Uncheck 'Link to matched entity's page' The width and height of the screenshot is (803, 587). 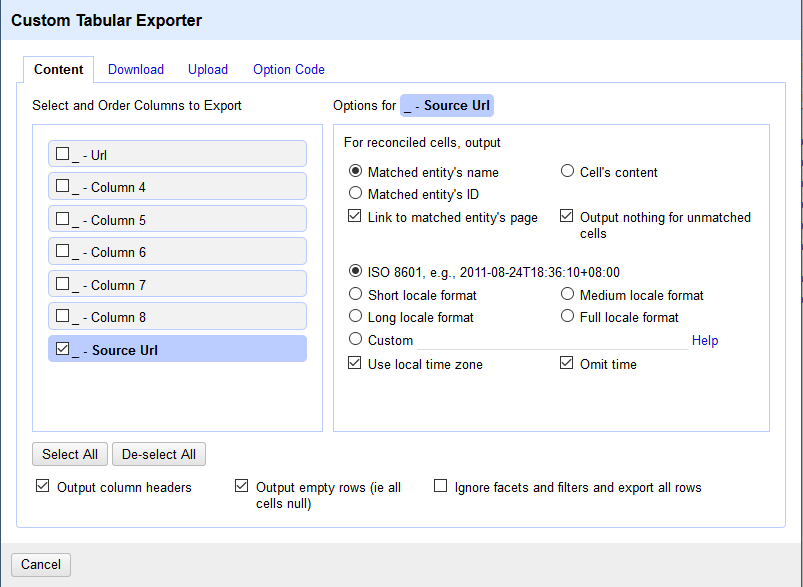(x=355, y=215)
